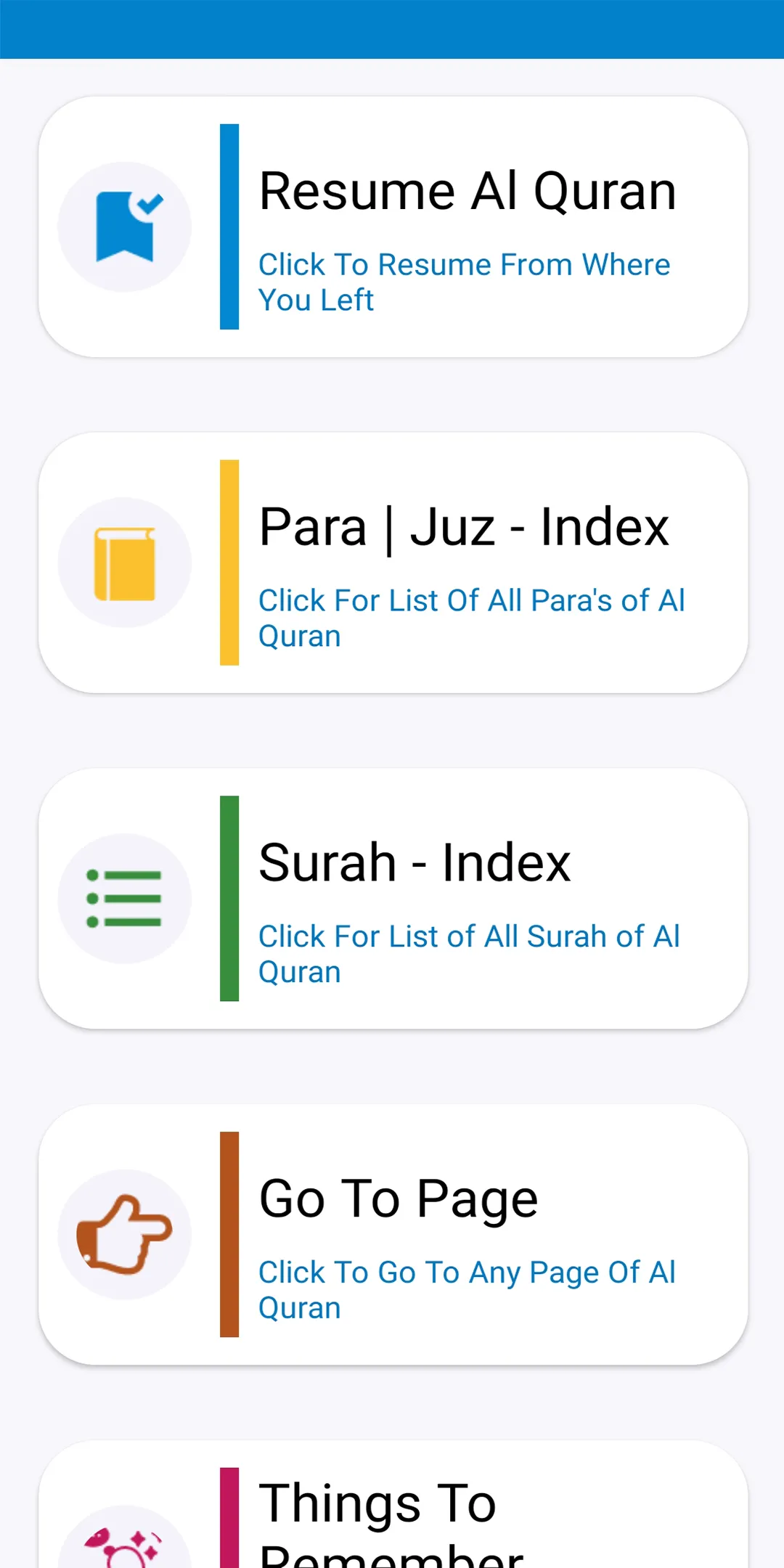The width and height of the screenshot is (784, 1568).
Task: Tap the yellow book Para icon
Action: 125,563
